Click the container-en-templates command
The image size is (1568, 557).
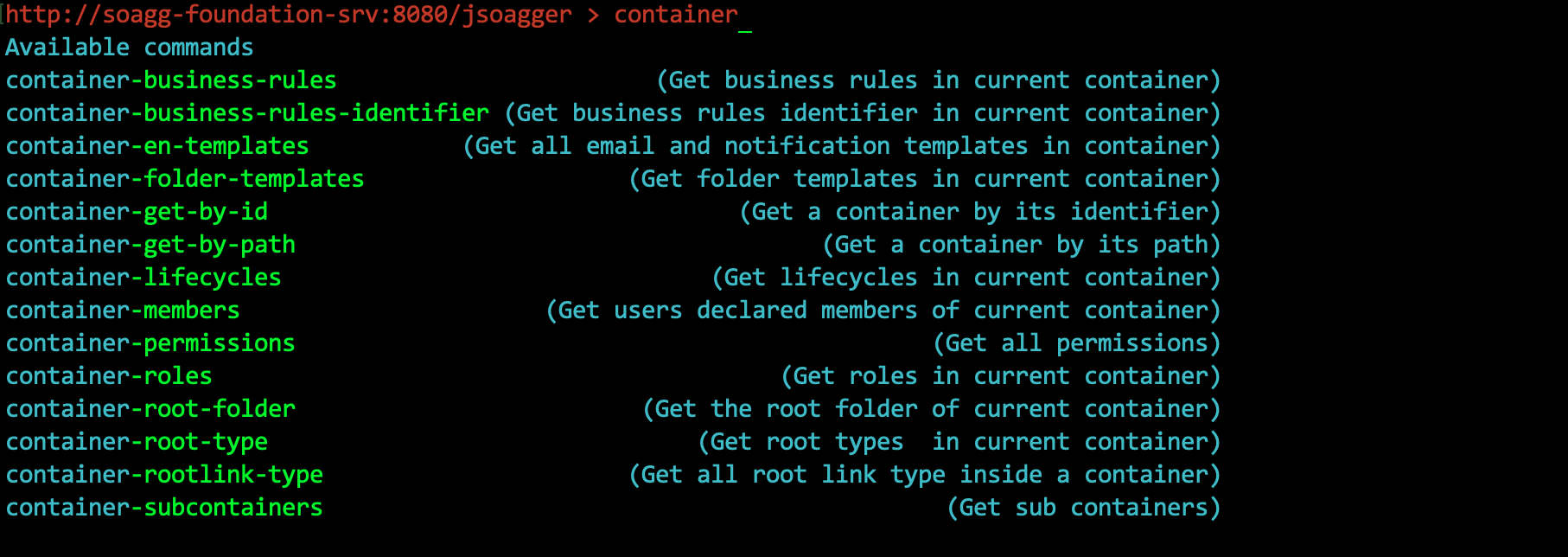[157, 146]
